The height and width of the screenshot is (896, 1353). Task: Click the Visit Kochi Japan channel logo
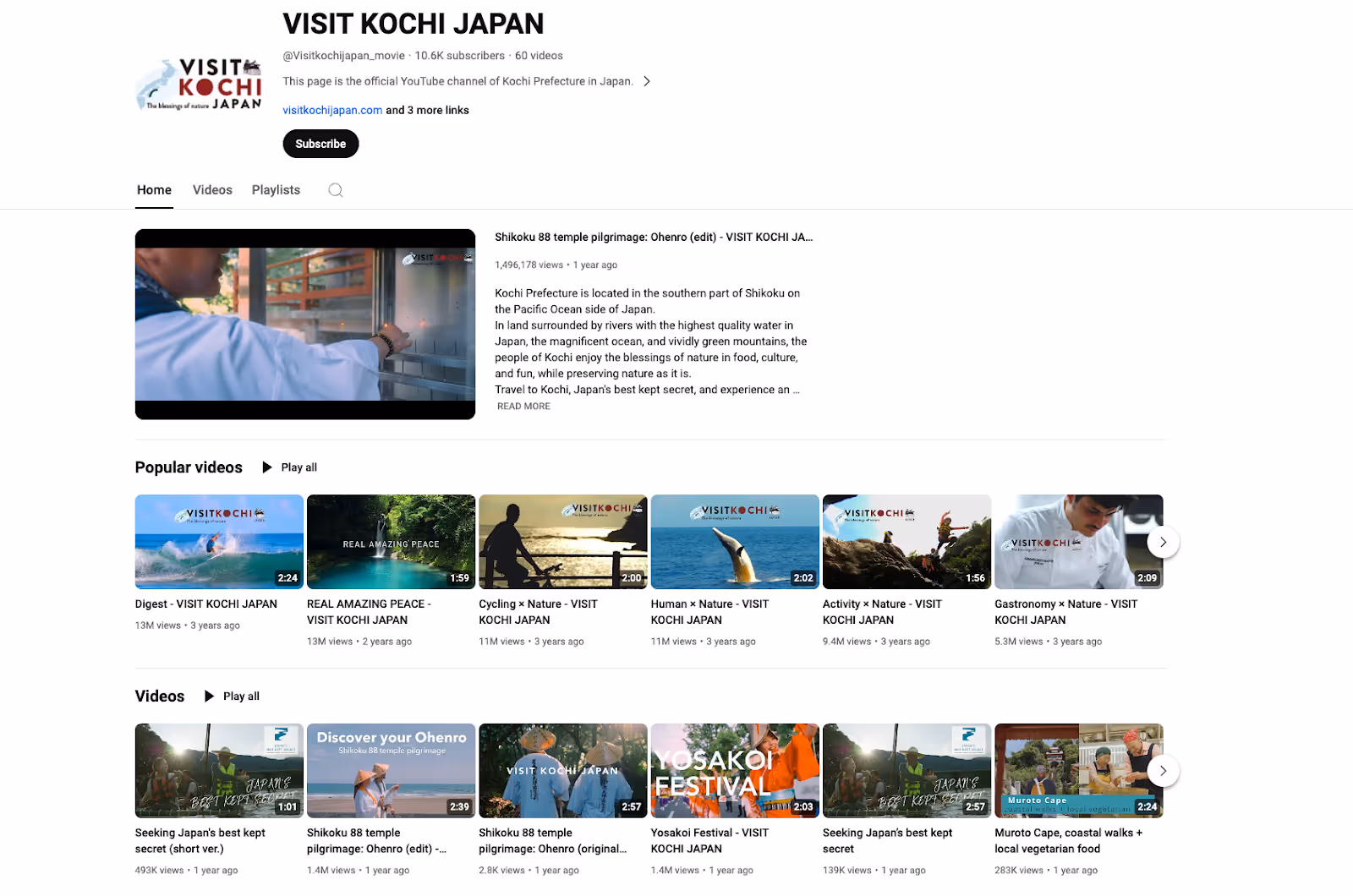200,84
